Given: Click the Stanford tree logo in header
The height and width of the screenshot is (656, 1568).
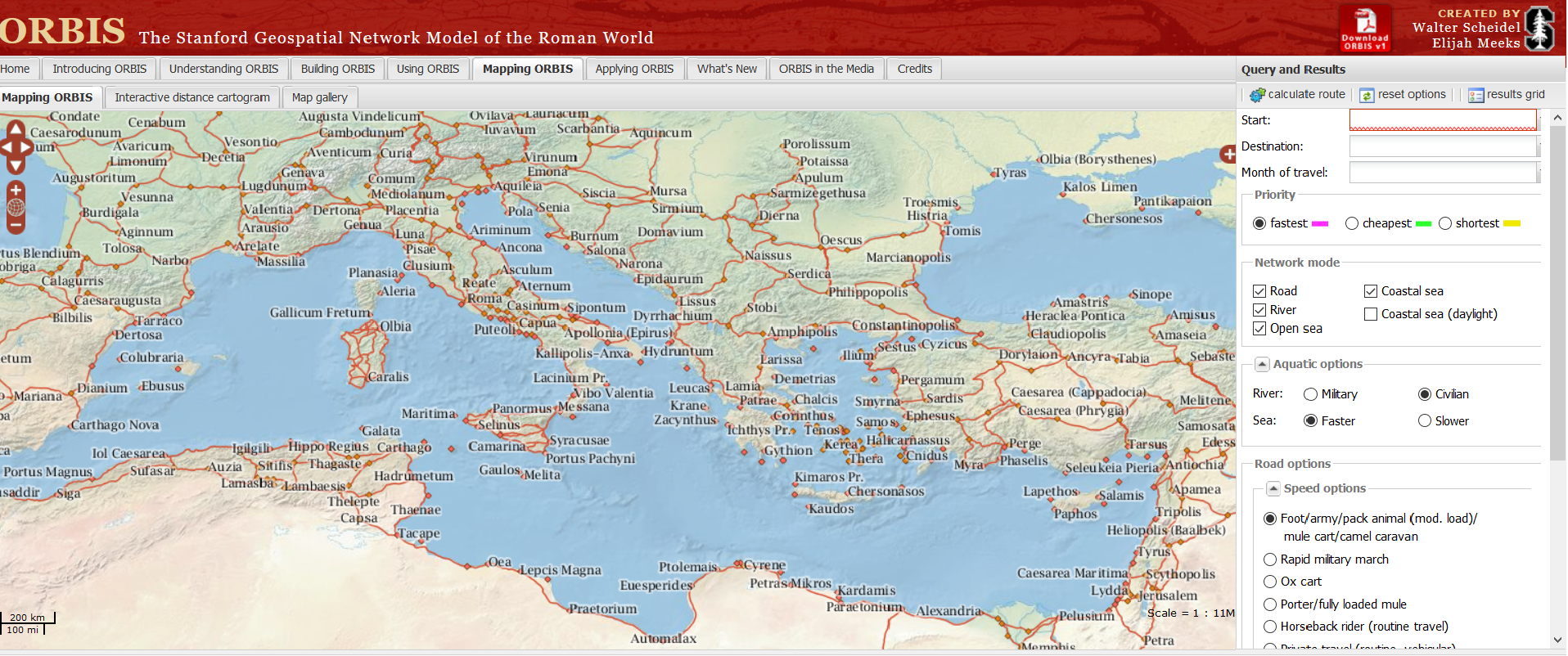Looking at the screenshot, I should pos(1539,29).
